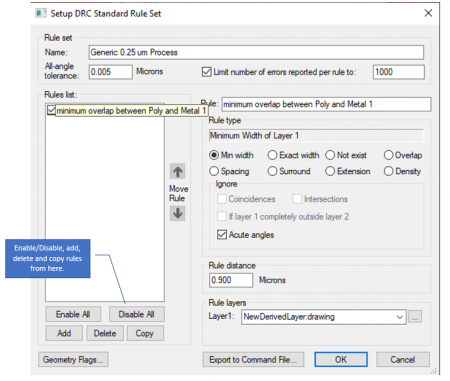Move the selected rule up
This screenshot has width=450, height=381.
pos(177,172)
